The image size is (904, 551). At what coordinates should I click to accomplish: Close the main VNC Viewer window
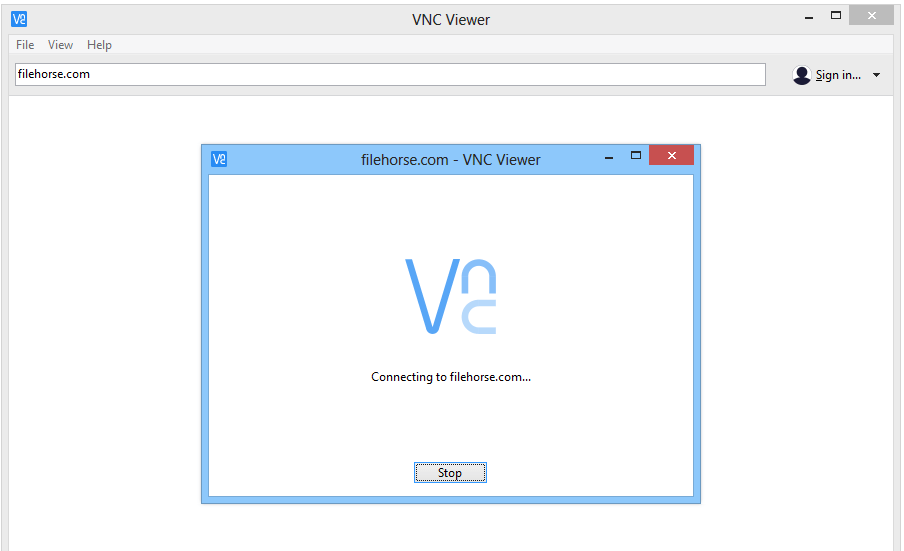click(872, 16)
